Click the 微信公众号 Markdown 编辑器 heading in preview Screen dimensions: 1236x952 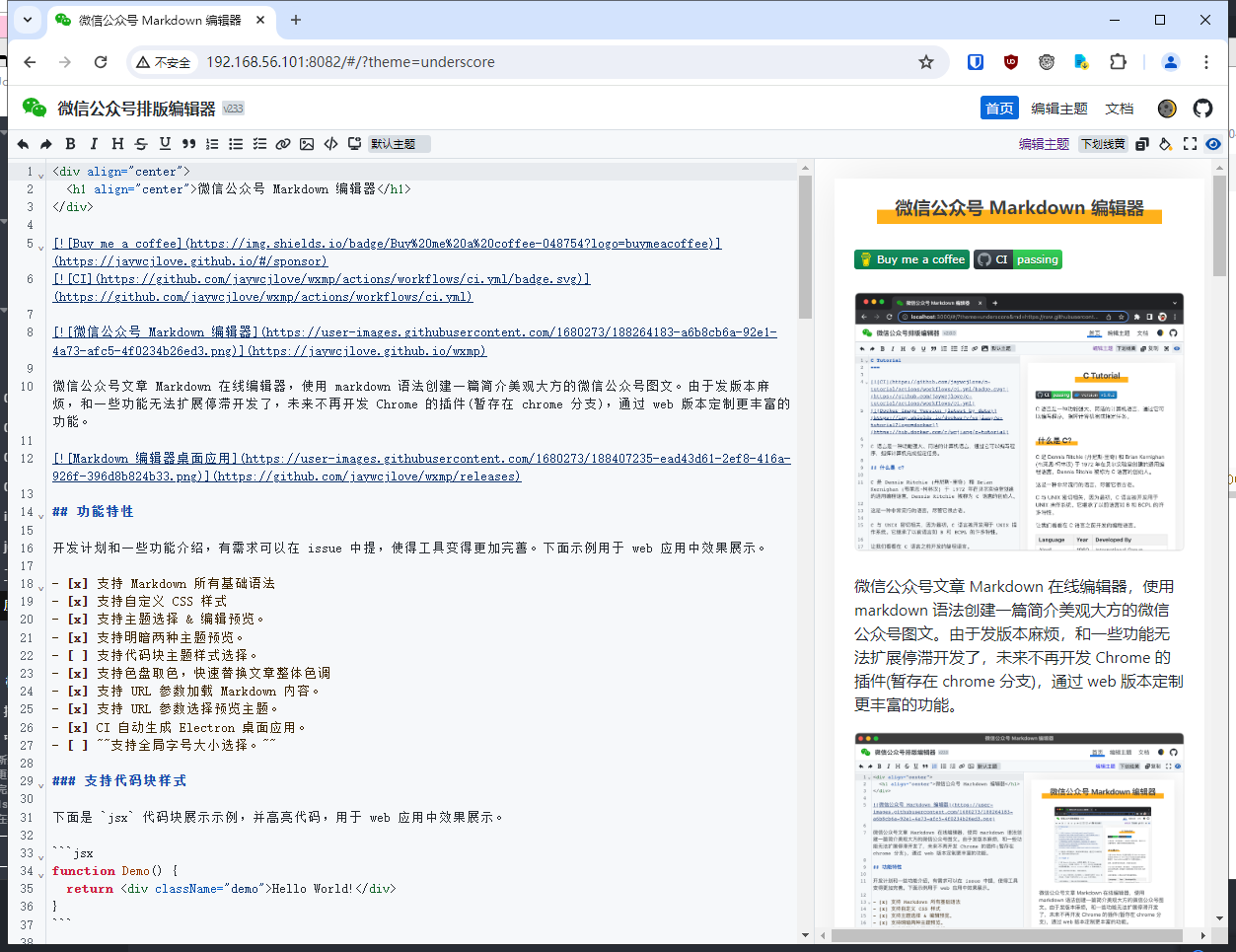(1019, 208)
